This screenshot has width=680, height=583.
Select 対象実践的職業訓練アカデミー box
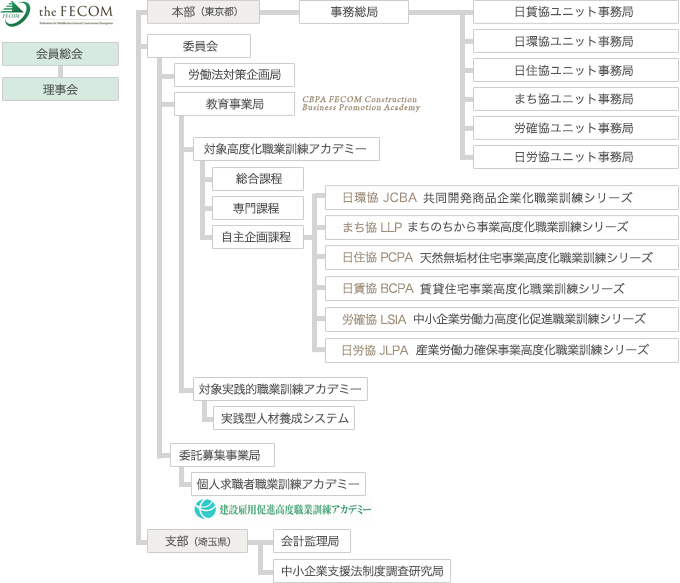pos(280,389)
